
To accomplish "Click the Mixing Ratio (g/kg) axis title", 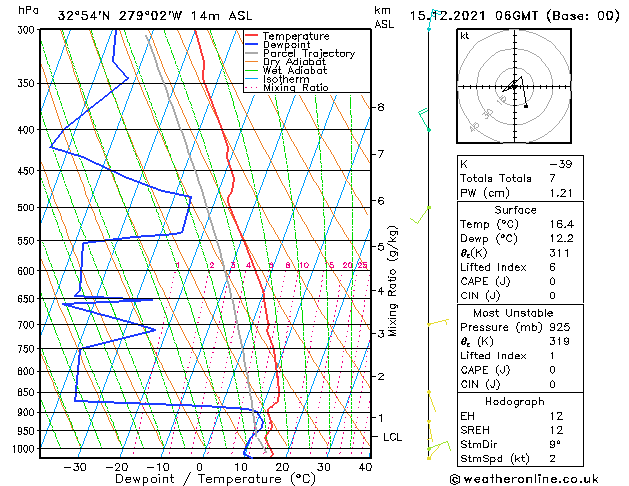I will coord(392,281).
